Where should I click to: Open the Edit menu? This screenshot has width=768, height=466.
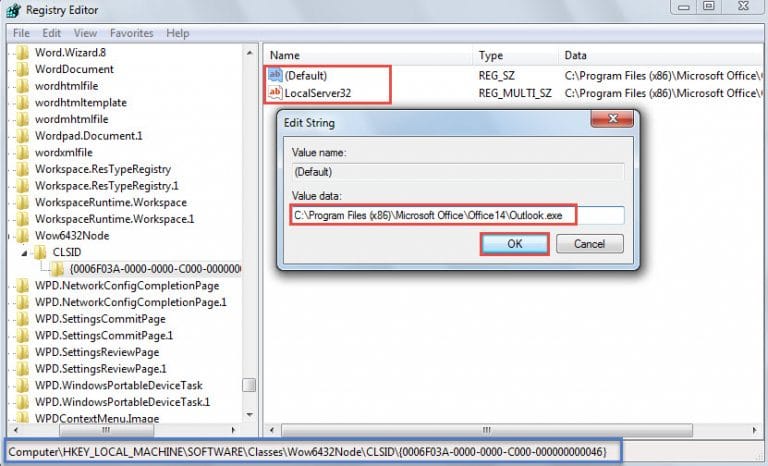click(x=51, y=33)
